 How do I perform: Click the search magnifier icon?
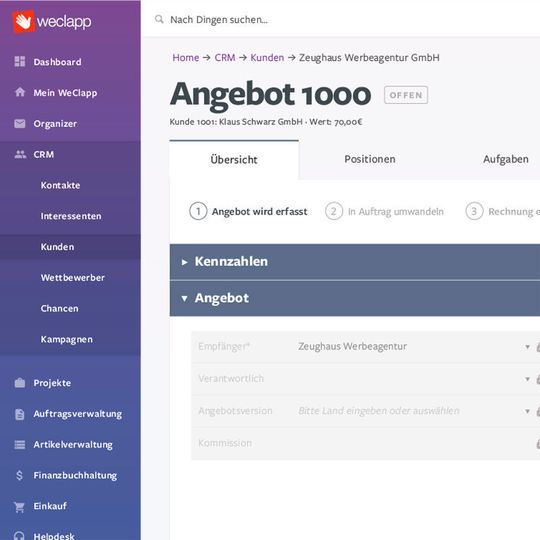[x=159, y=19]
